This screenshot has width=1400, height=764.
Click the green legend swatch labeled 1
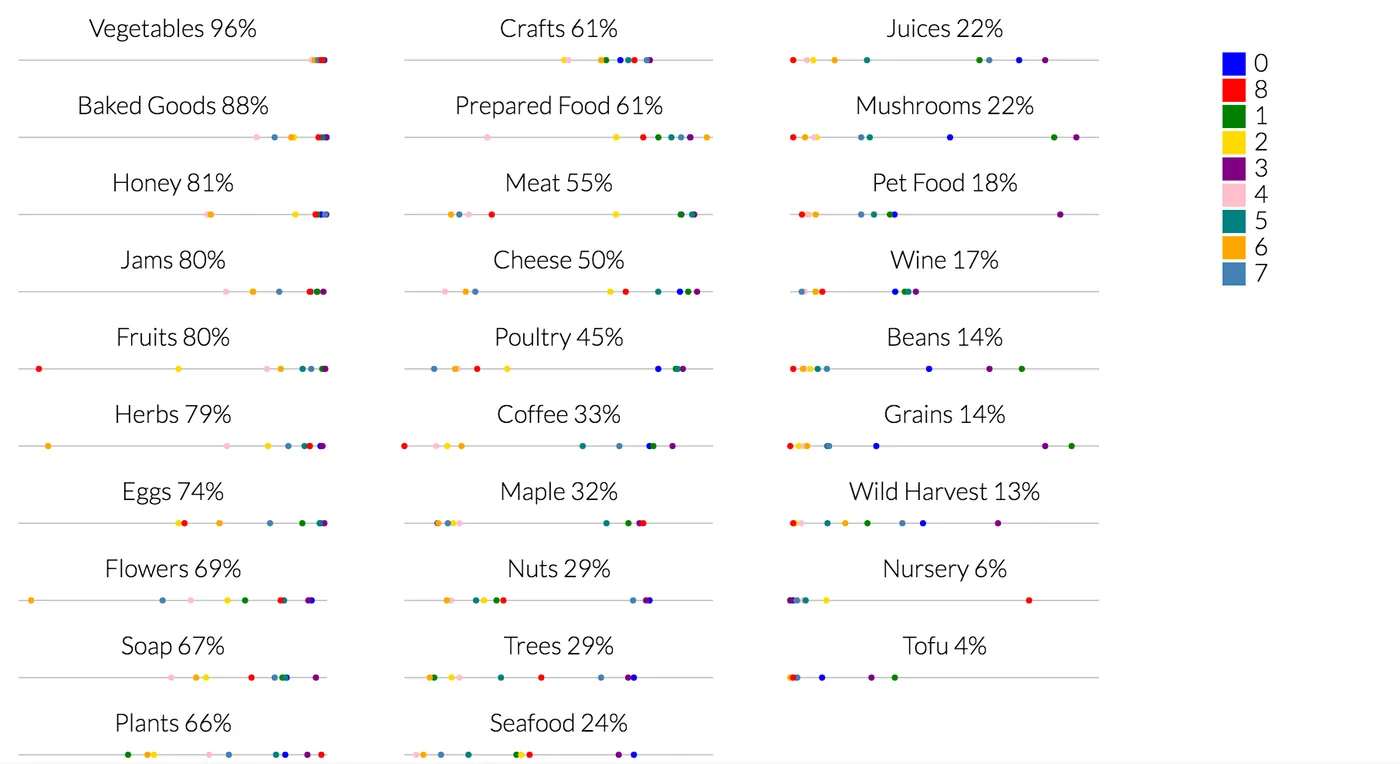tap(1234, 116)
